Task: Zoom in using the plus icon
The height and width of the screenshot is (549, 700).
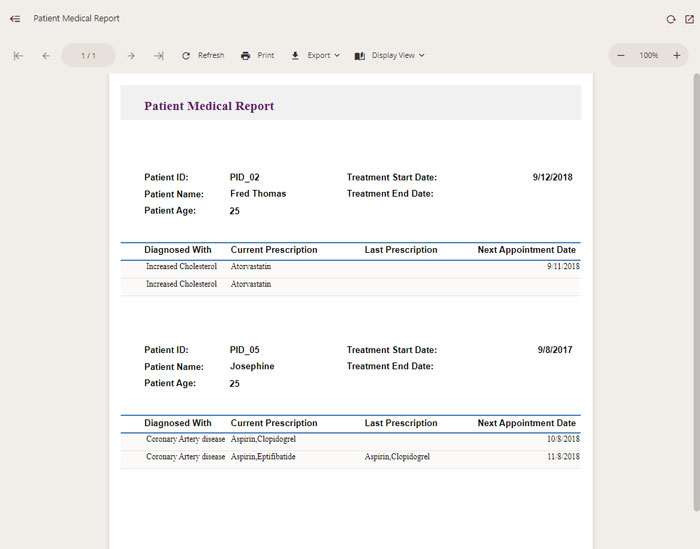Action: click(x=677, y=56)
